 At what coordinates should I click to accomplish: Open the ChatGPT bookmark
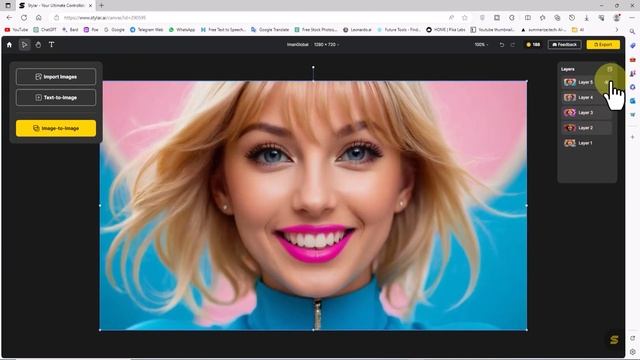[45, 30]
